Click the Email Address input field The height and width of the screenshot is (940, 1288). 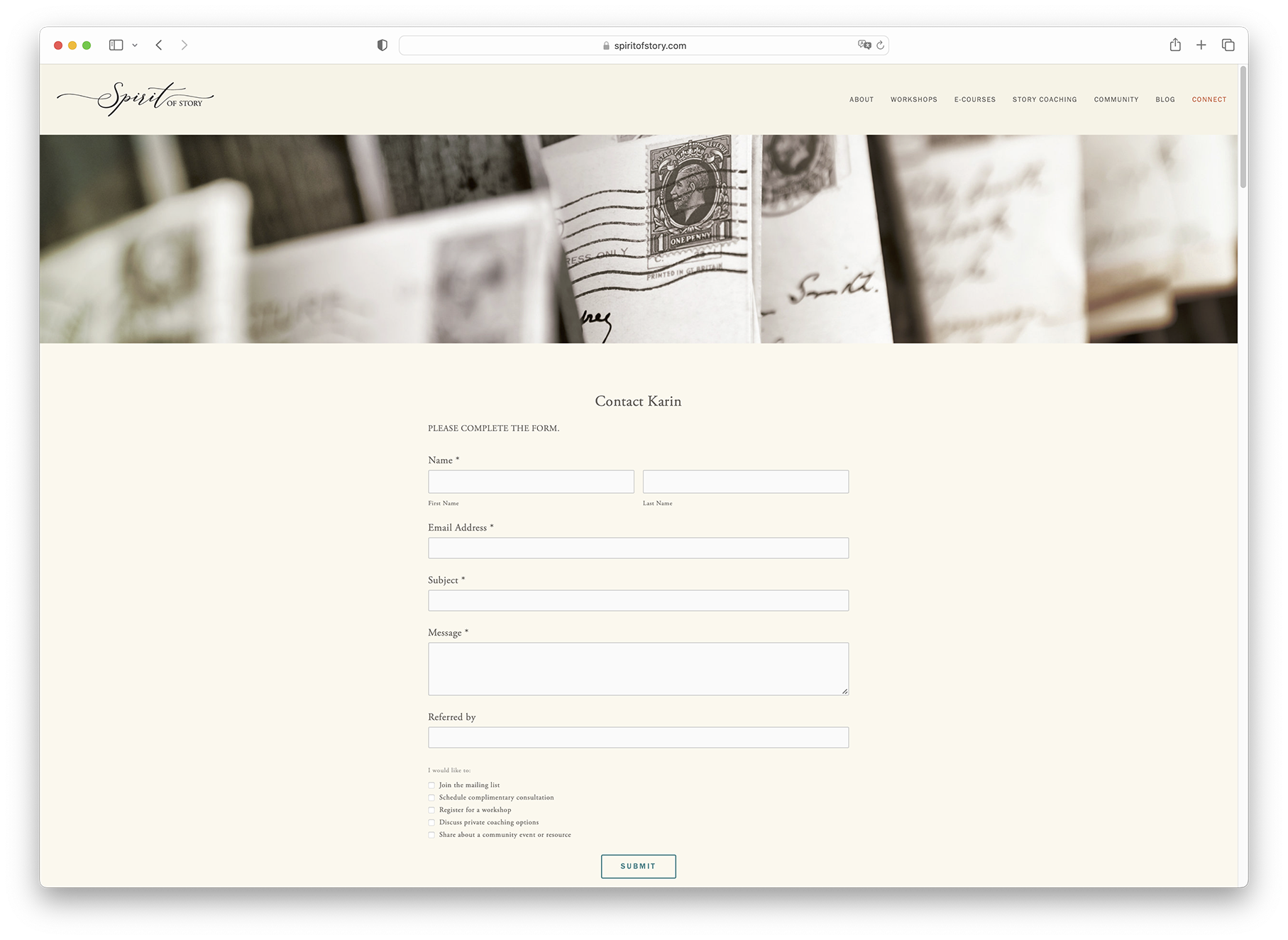click(x=639, y=548)
